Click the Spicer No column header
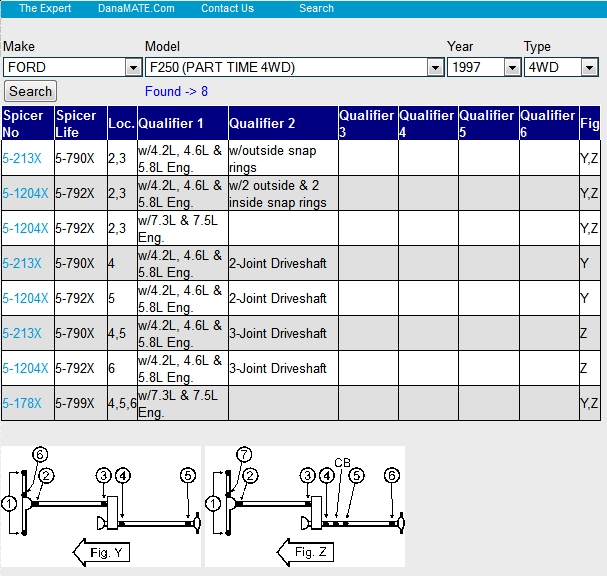This screenshot has width=607, height=576. [x=28, y=123]
